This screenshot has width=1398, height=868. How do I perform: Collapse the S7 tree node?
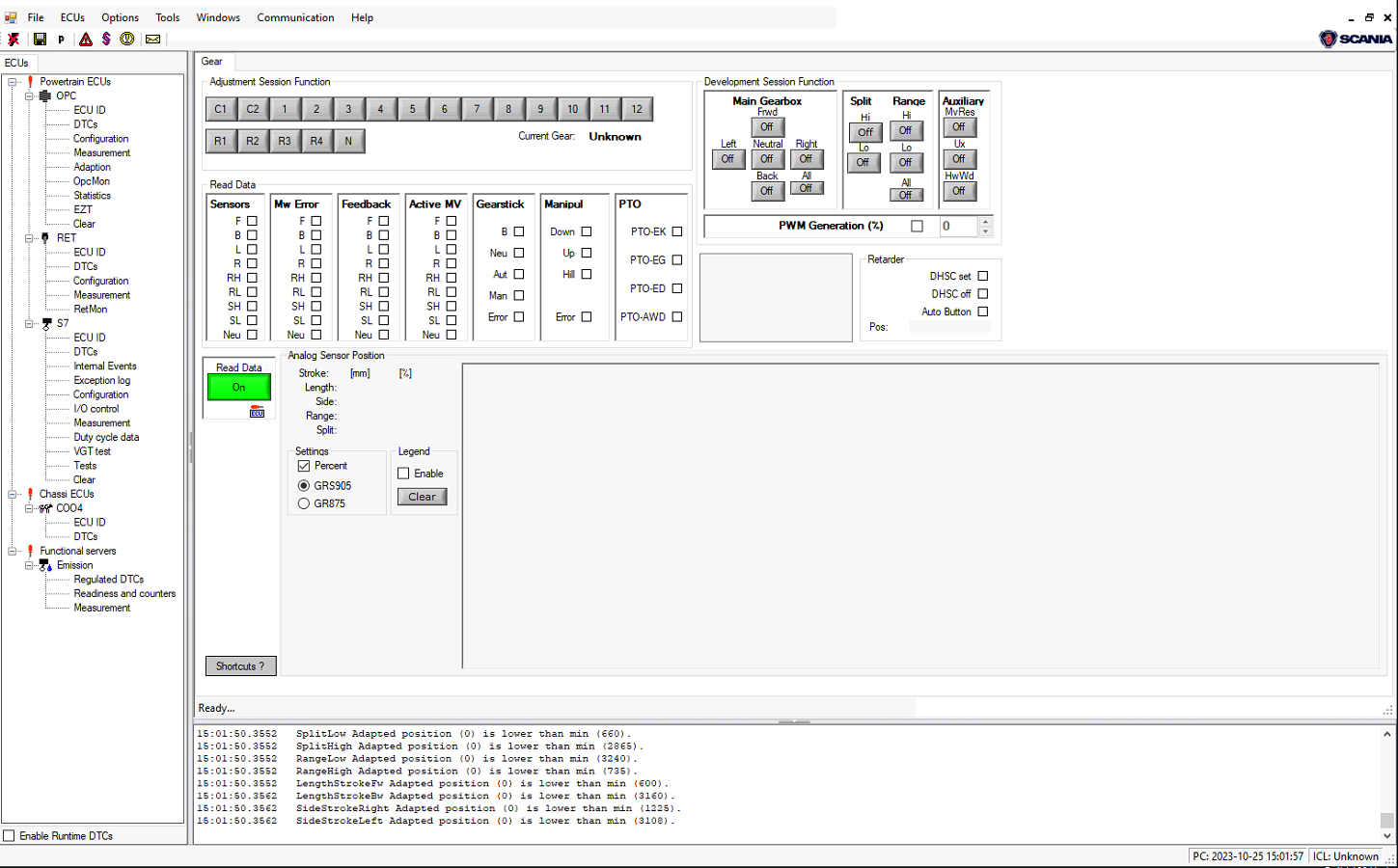30,323
